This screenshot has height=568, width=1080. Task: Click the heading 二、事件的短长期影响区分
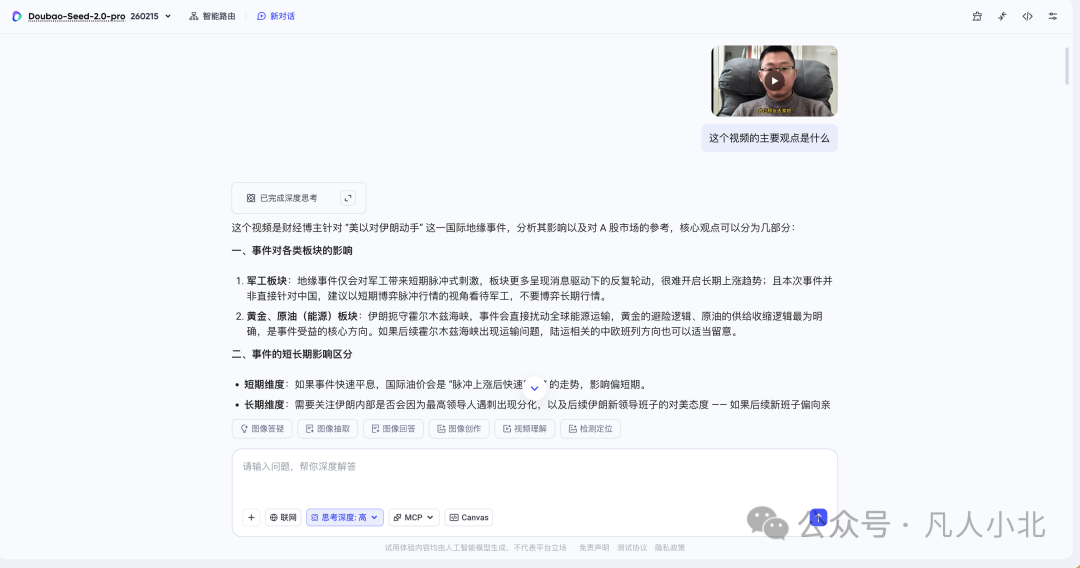(x=292, y=354)
